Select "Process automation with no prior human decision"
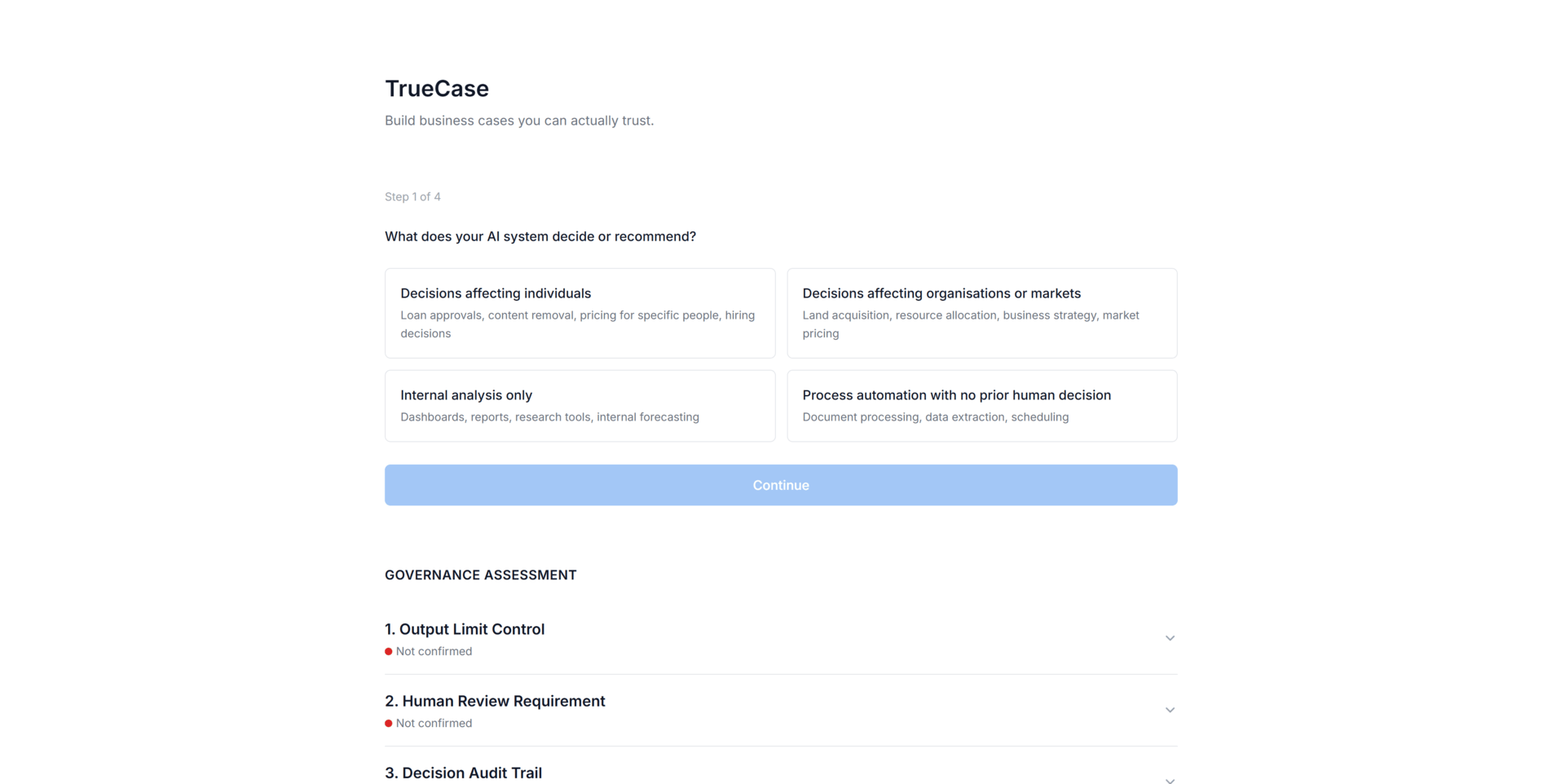The image size is (1565, 784). (x=981, y=406)
